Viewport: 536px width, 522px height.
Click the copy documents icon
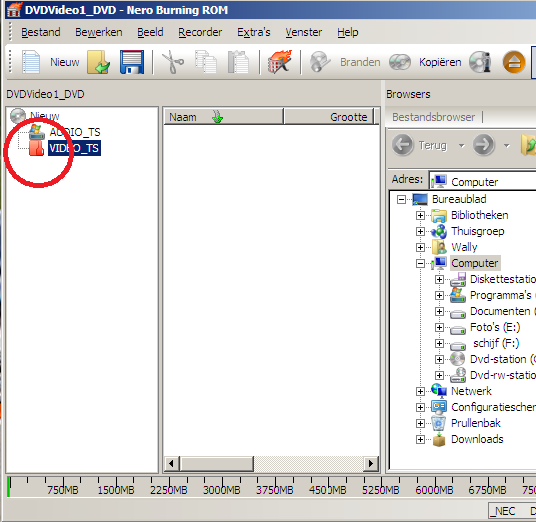point(206,62)
